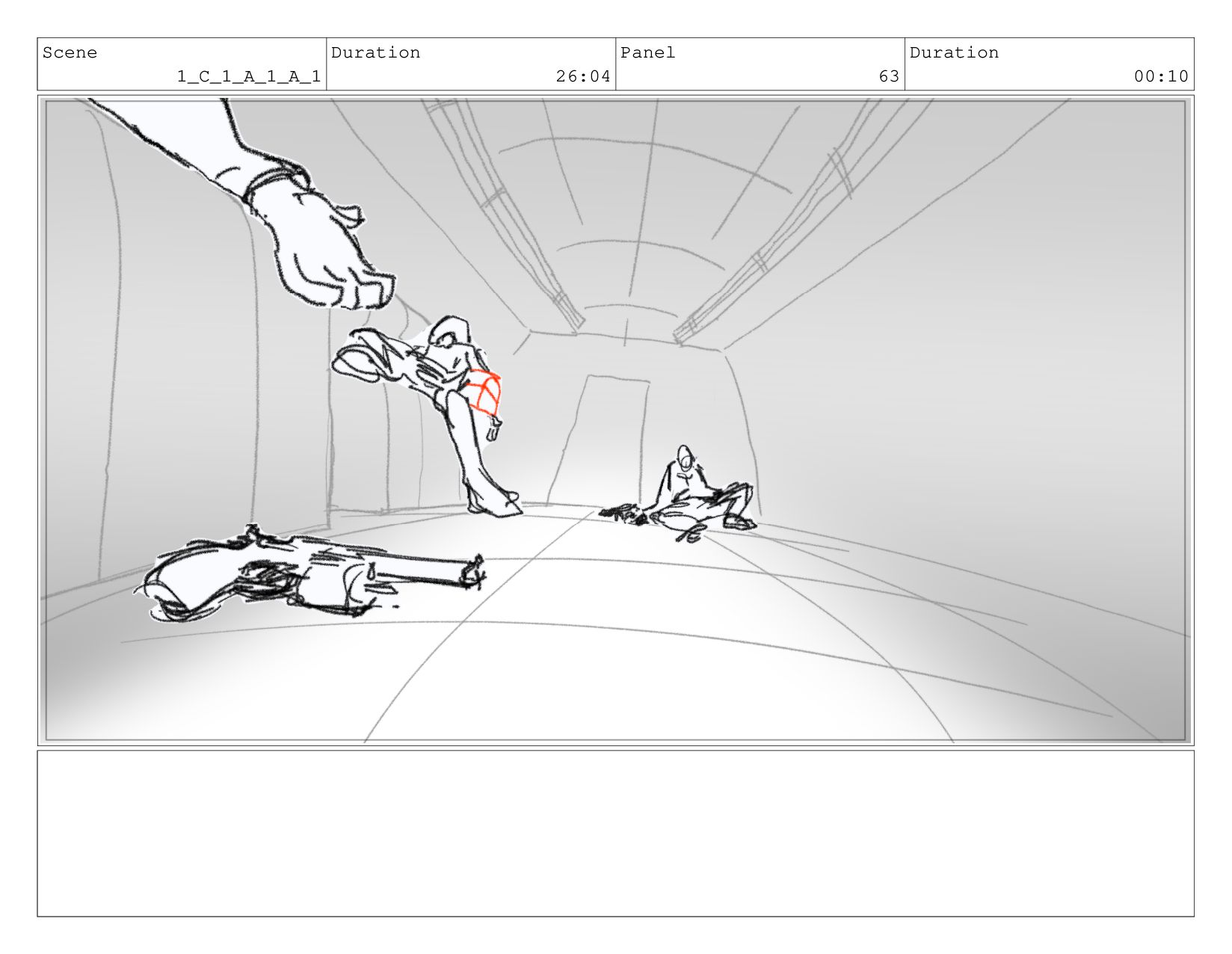Click the panel number "63"

[889, 76]
